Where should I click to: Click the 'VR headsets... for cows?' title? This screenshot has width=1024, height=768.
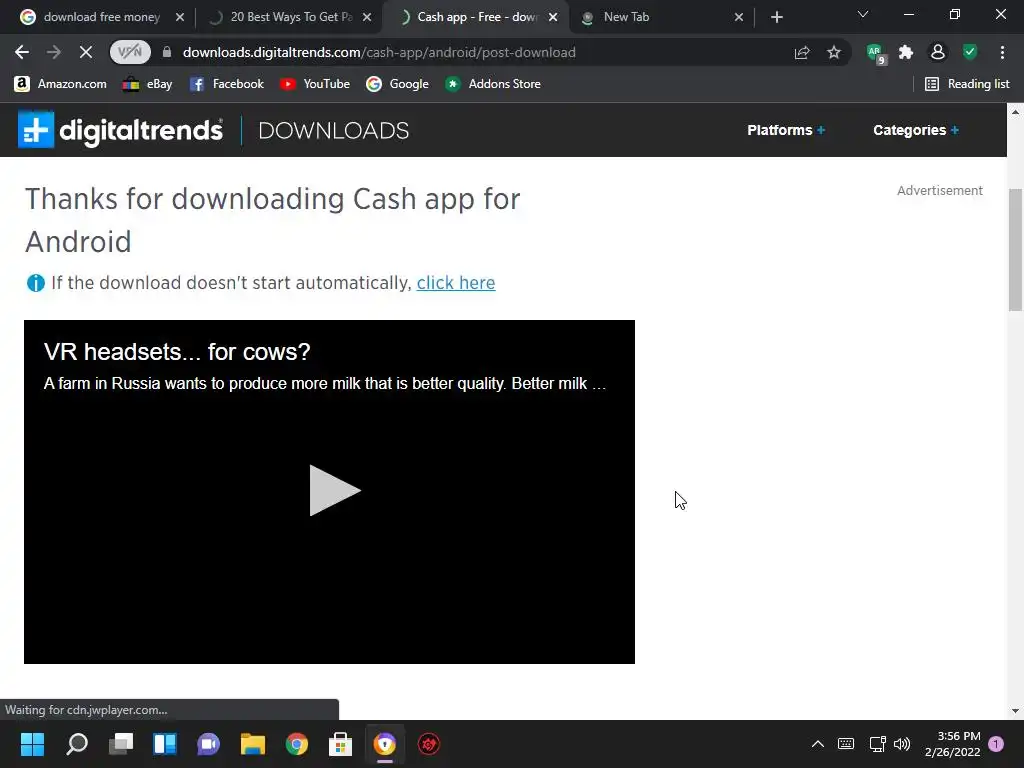click(177, 352)
